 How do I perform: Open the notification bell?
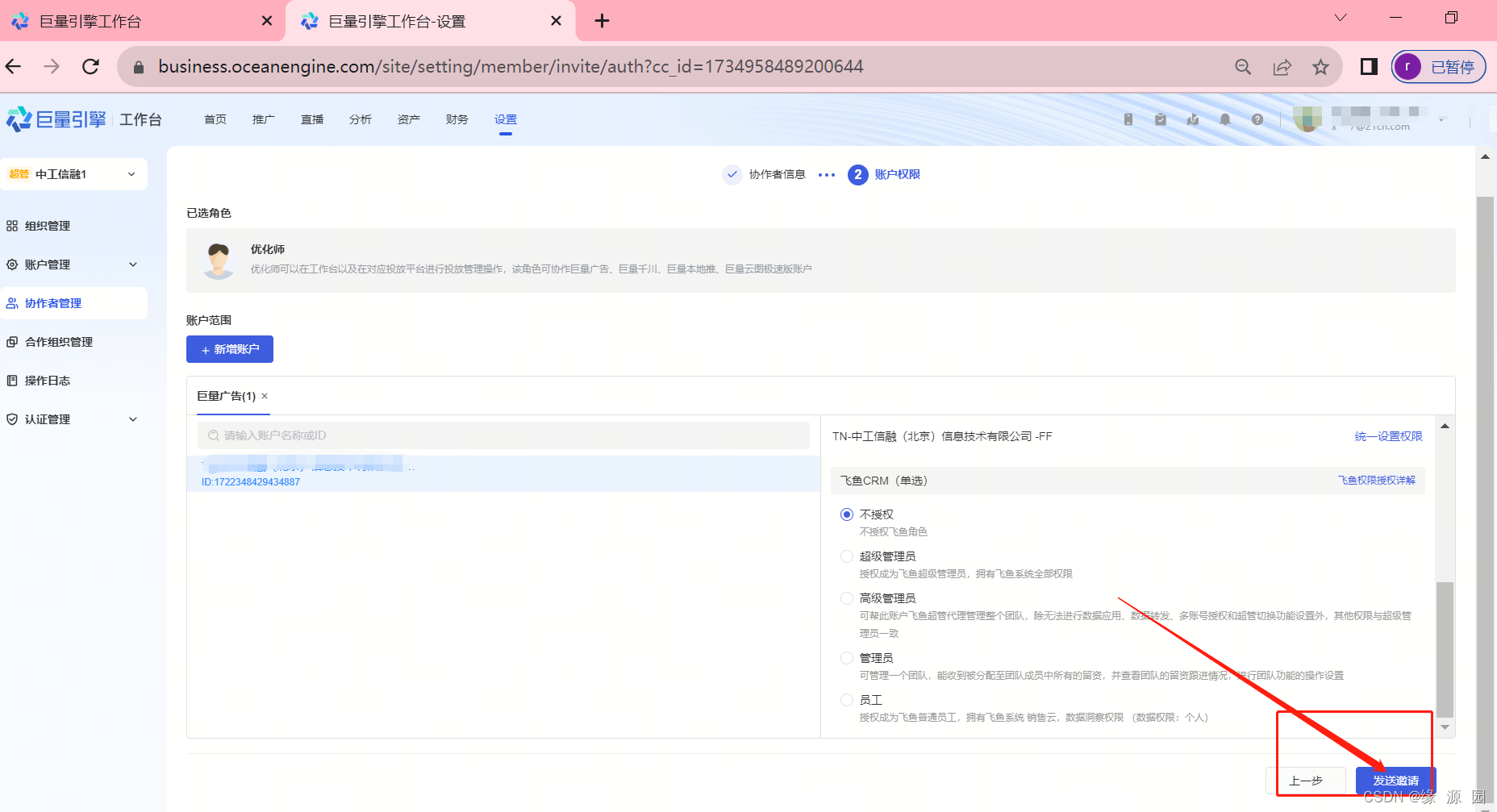(x=1225, y=119)
